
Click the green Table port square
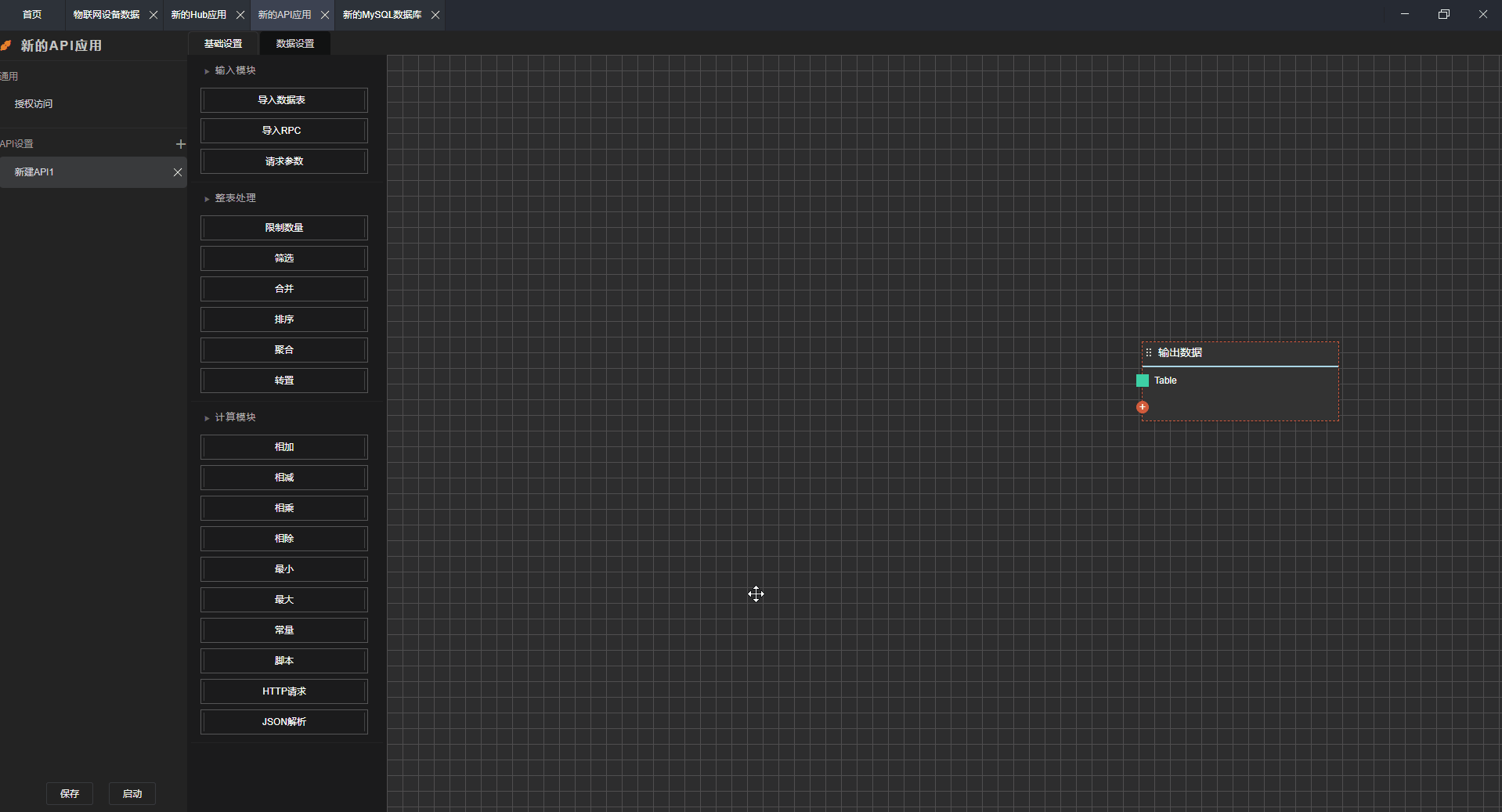pyautogui.click(x=1143, y=381)
